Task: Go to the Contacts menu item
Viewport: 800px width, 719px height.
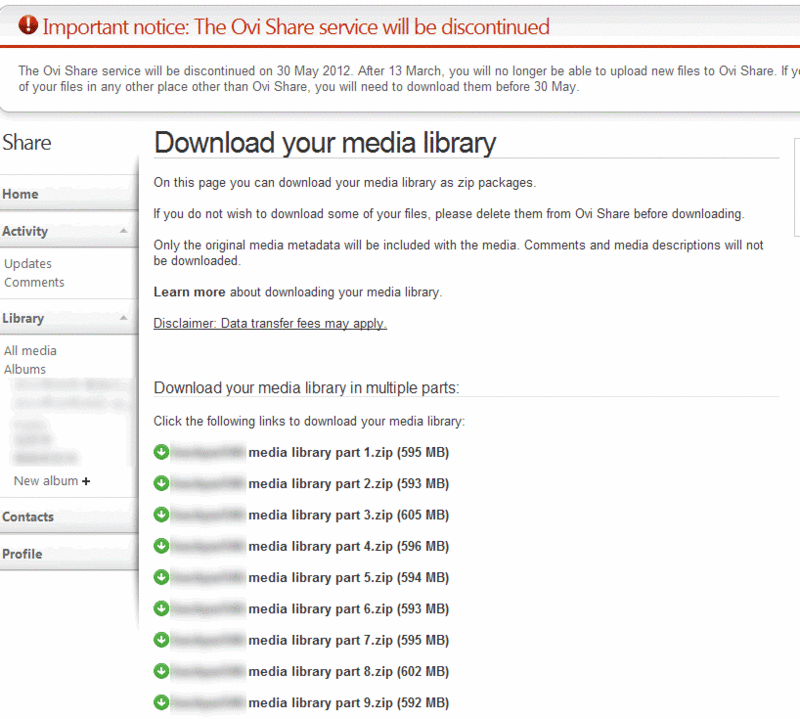Action: (x=69, y=516)
